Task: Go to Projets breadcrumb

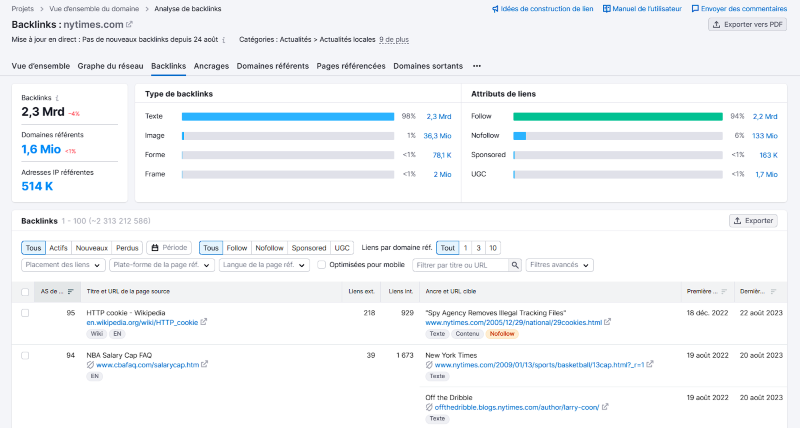Action: (x=22, y=9)
